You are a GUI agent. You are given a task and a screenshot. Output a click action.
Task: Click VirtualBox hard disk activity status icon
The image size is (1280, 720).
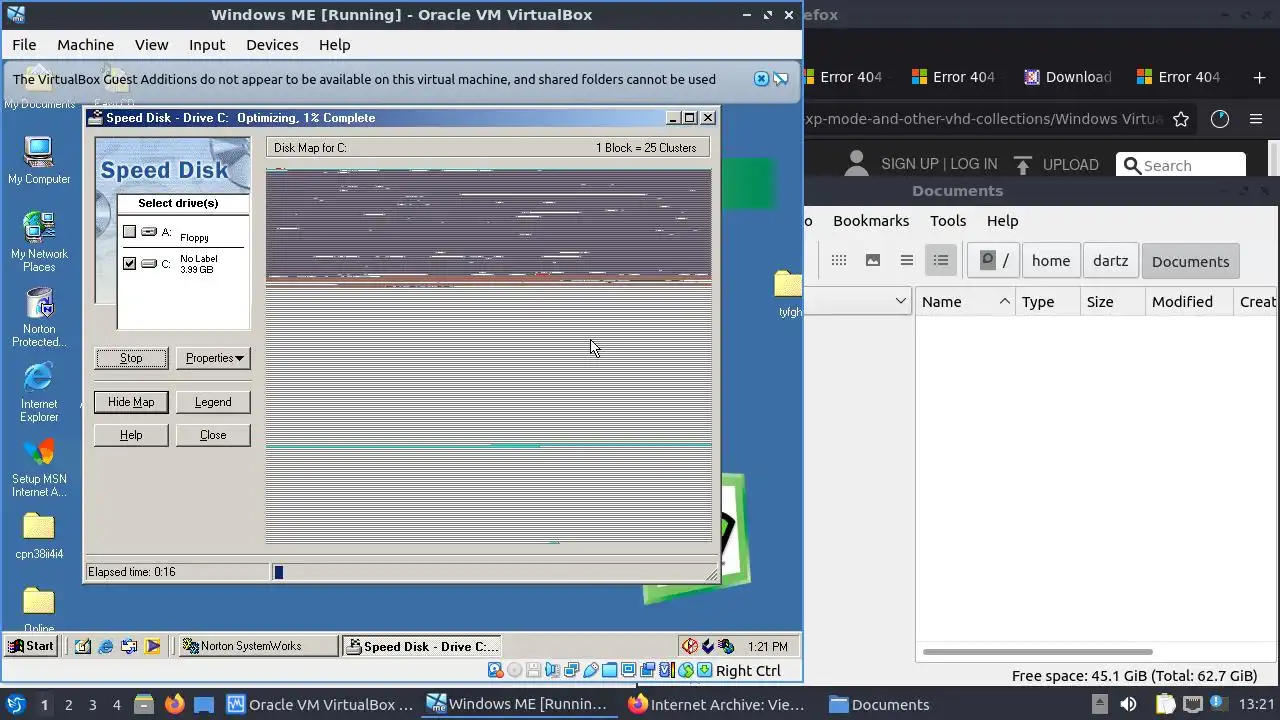(x=495, y=671)
